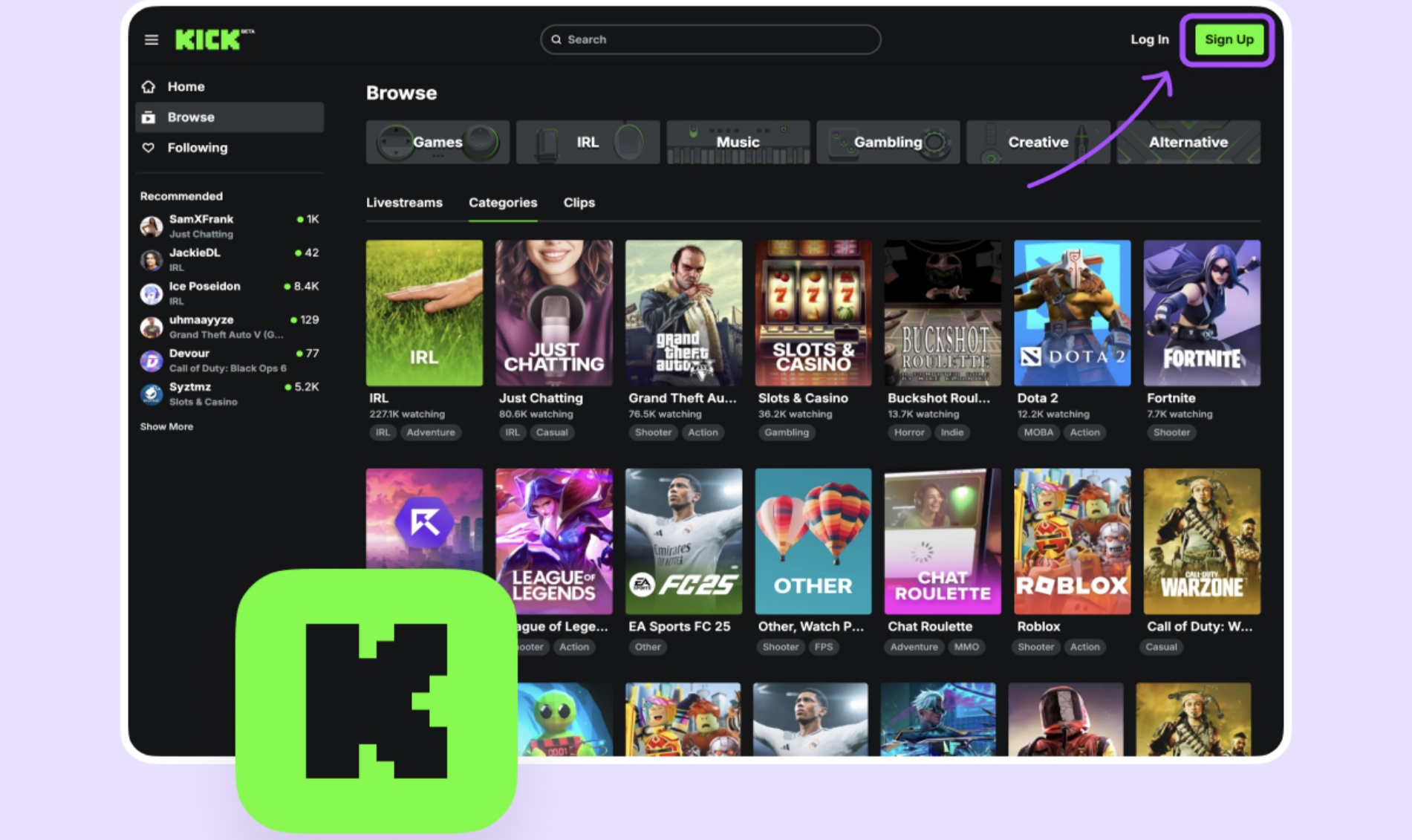Click the Horror tag under Buckshot Roulette
The height and width of the screenshot is (840, 1412).
pyautogui.click(x=909, y=432)
